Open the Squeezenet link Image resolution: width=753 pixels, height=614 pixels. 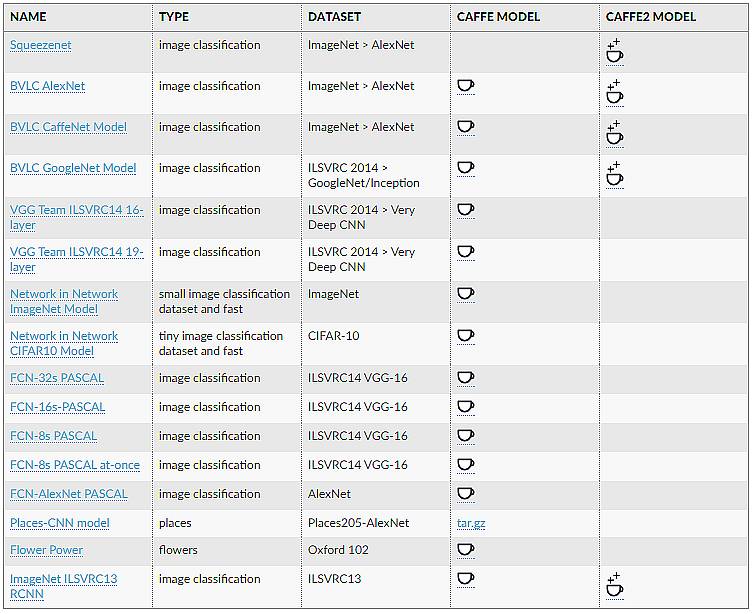pyautogui.click(x=41, y=45)
